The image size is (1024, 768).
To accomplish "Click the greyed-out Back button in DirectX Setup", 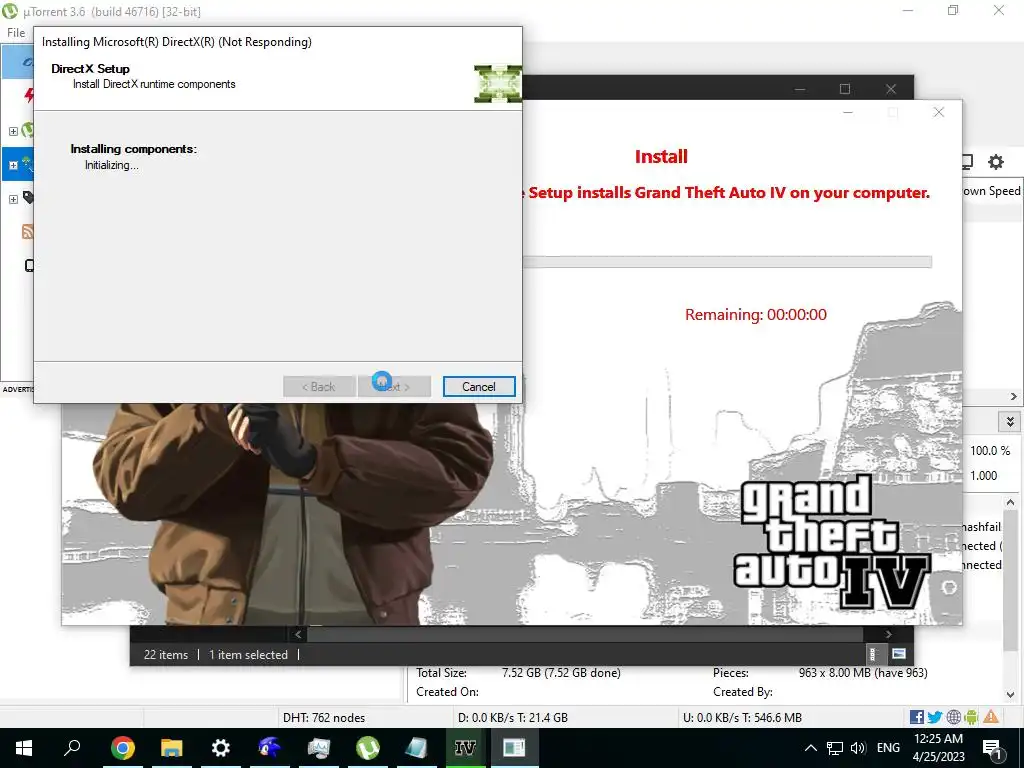I will [x=319, y=387].
